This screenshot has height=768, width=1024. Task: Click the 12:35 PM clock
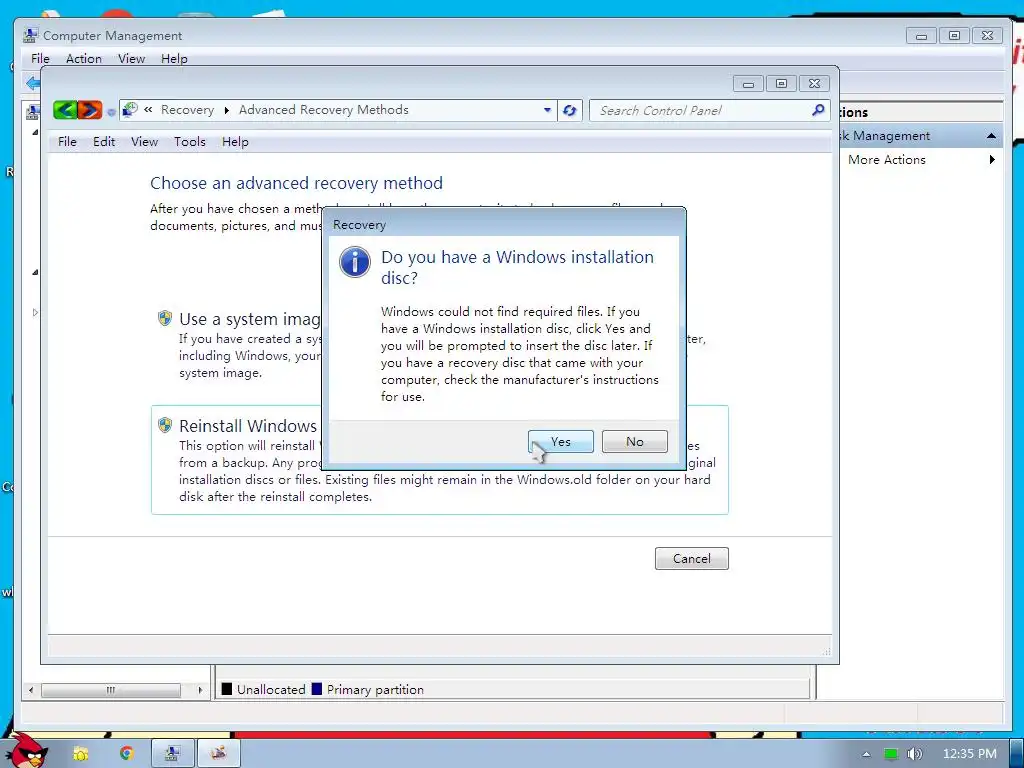point(970,754)
